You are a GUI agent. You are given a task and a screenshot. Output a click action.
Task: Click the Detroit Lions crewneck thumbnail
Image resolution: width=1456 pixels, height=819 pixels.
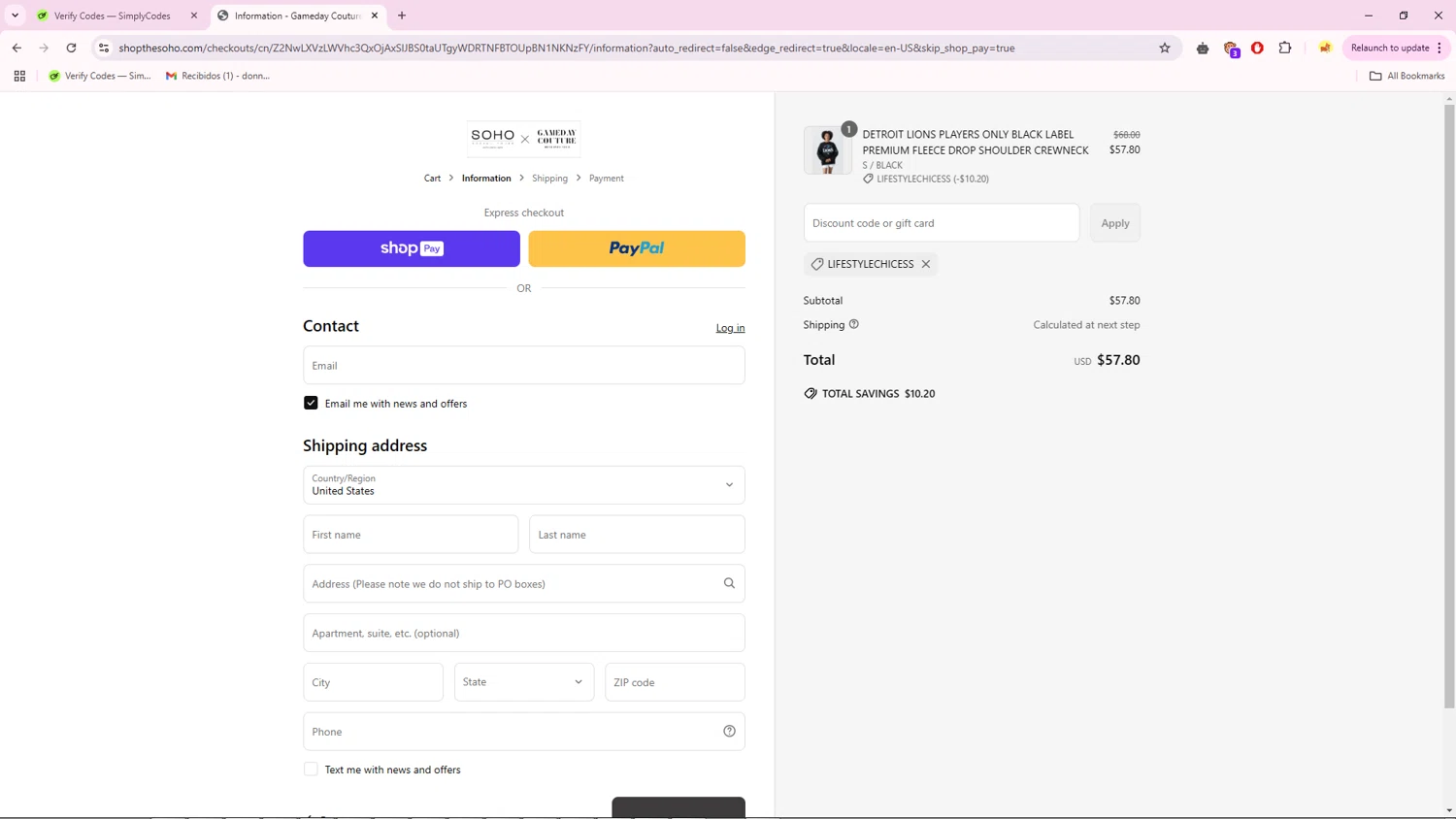828,150
